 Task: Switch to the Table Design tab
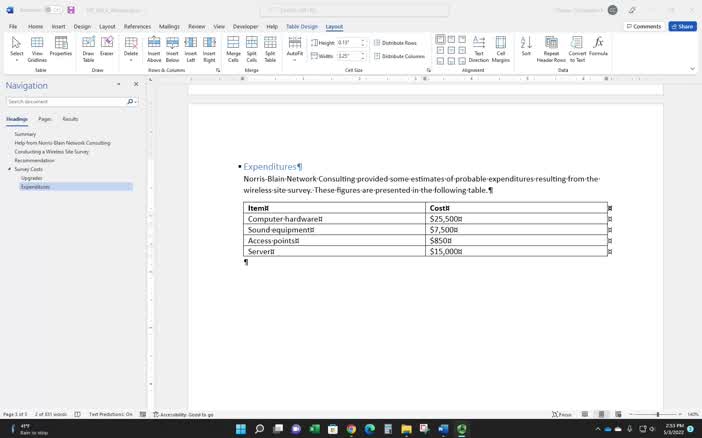pos(302,26)
